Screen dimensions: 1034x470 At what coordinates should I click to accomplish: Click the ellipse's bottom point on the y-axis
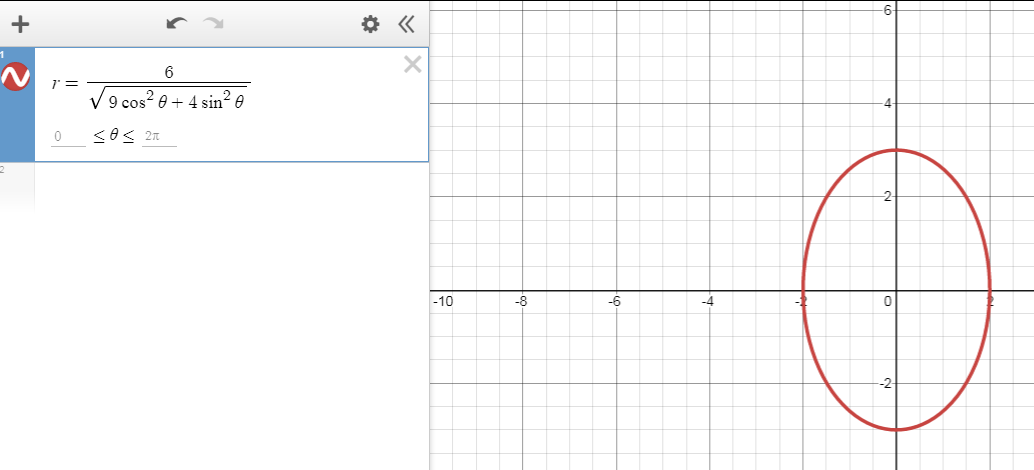coord(896,430)
